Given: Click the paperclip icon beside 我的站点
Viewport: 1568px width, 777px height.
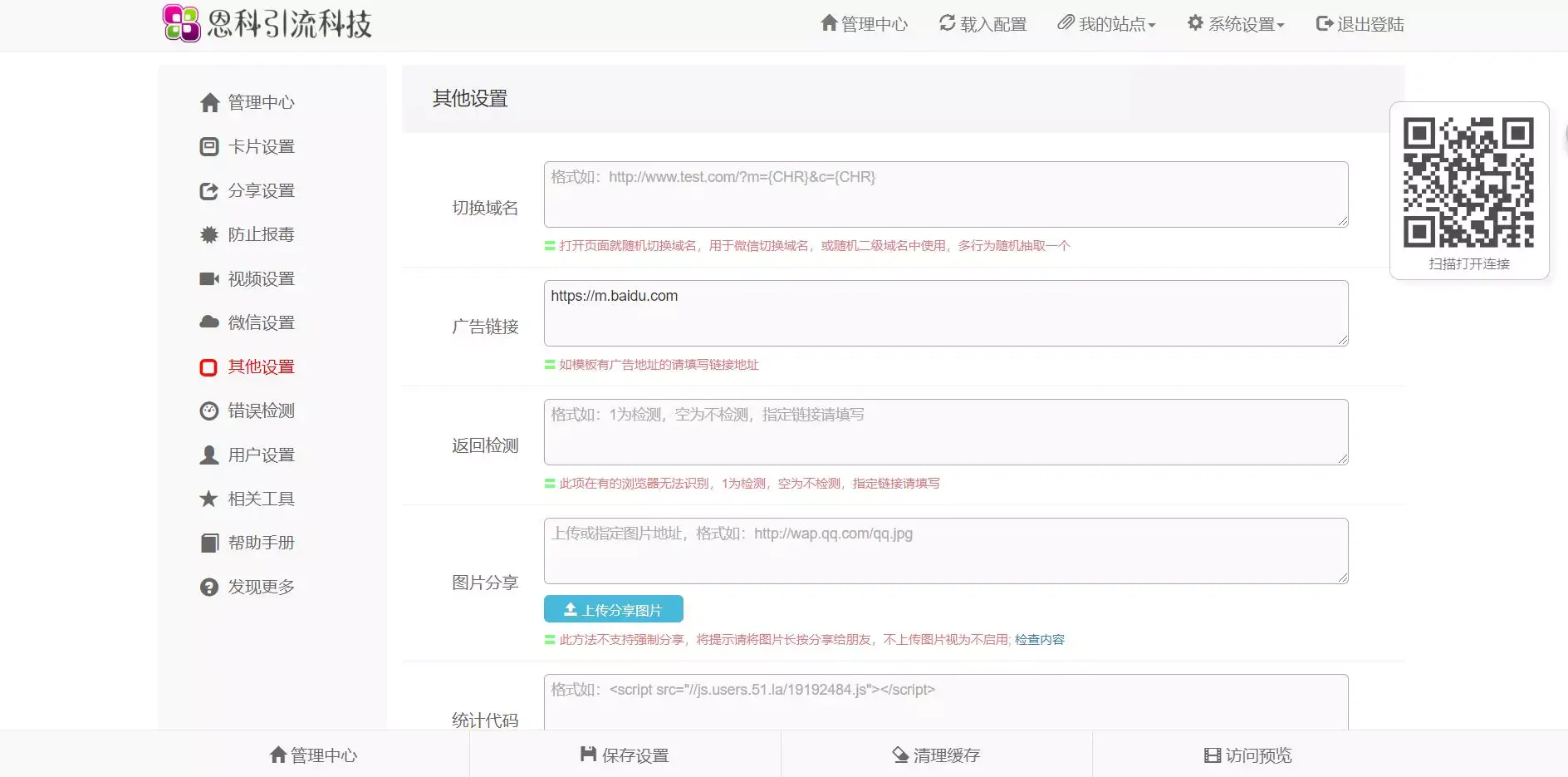Looking at the screenshot, I should tap(1066, 23).
